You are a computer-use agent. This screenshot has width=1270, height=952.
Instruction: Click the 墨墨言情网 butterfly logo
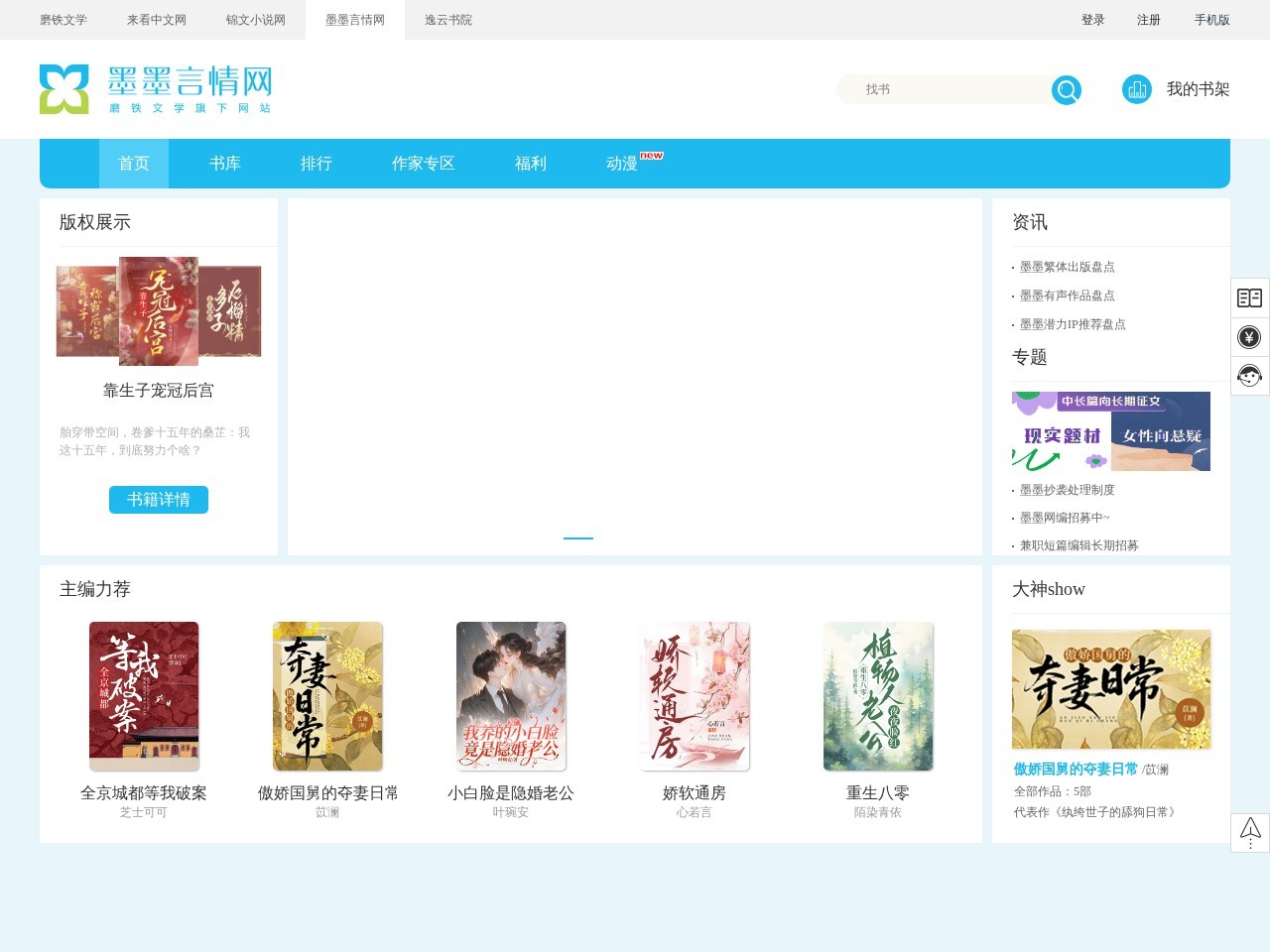[x=64, y=89]
